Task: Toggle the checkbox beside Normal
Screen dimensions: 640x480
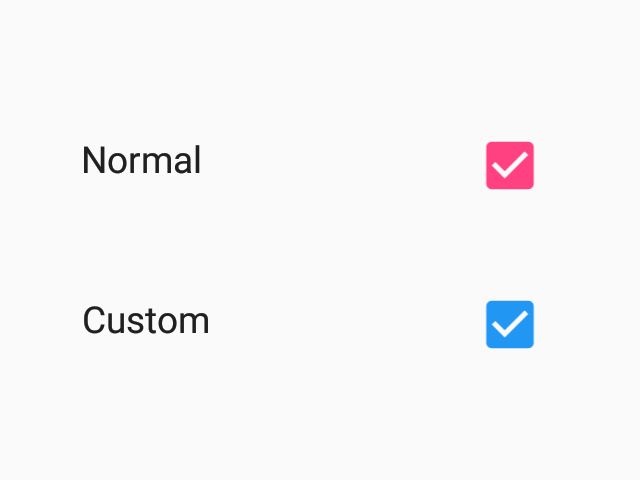Action: tap(510, 165)
